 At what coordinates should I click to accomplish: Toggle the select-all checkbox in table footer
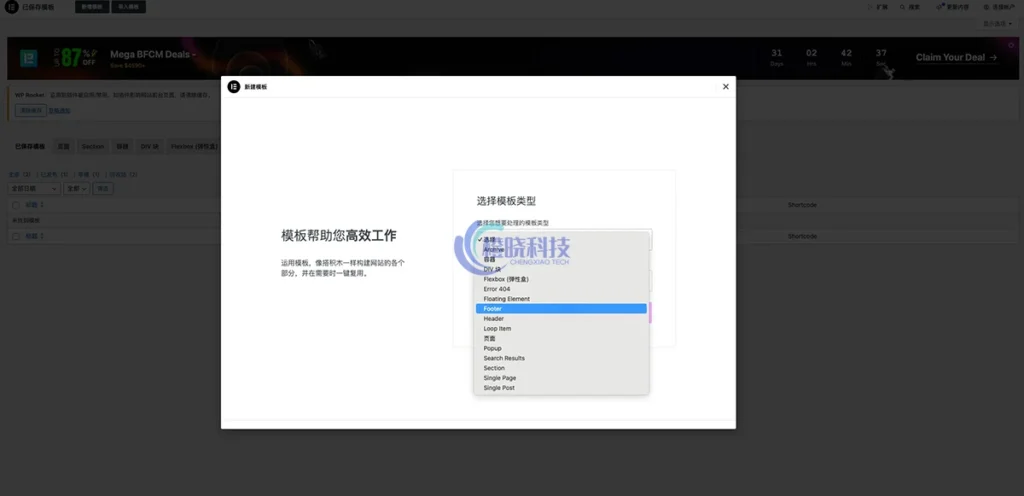click(x=16, y=236)
